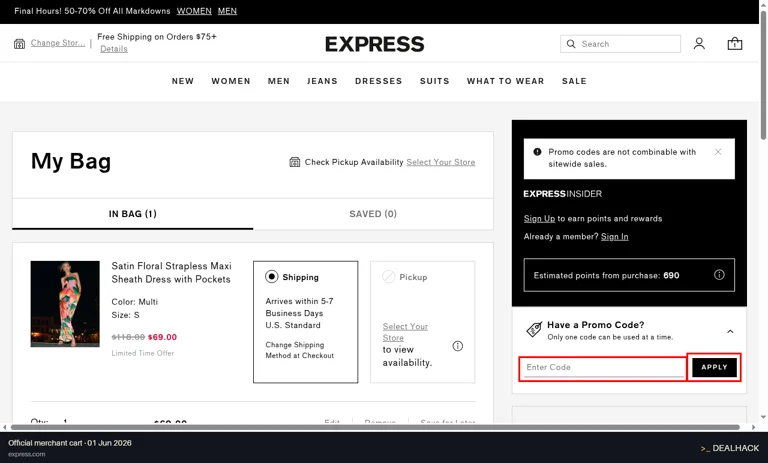Click the Enter Code promo field
The width and height of the screenshot is (768, 463).
click(604, 367)
